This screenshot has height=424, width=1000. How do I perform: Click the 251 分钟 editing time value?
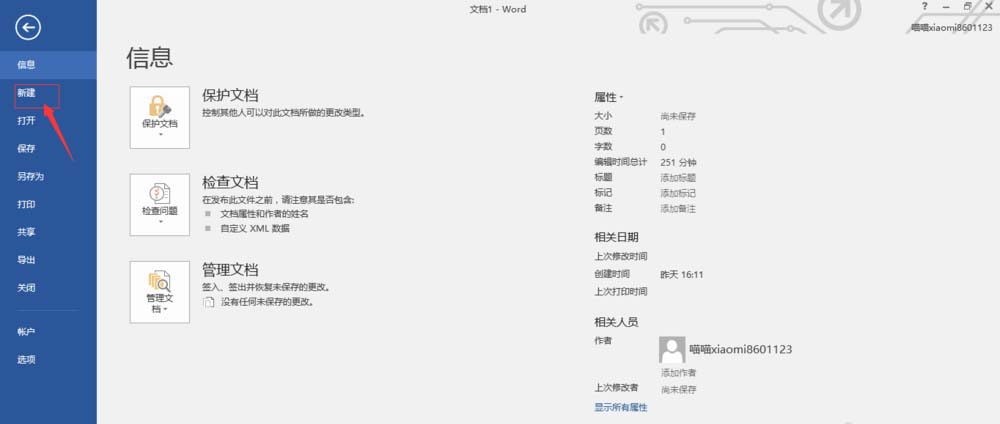(x=679, y=163)
